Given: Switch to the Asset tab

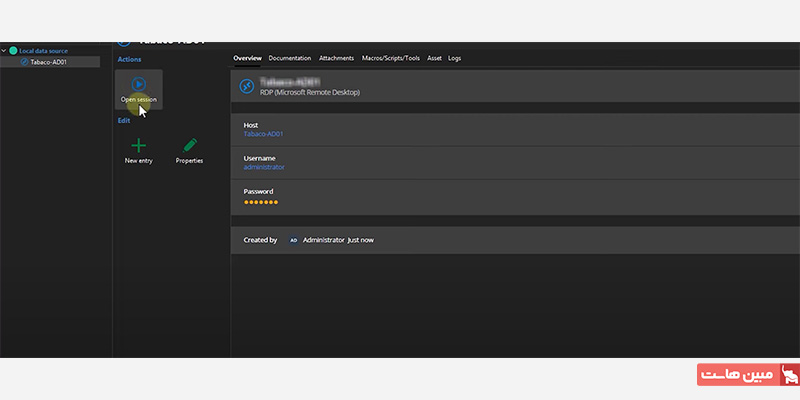Looking at the screenshot, I should pyautogui.click(x=434, y=59).
